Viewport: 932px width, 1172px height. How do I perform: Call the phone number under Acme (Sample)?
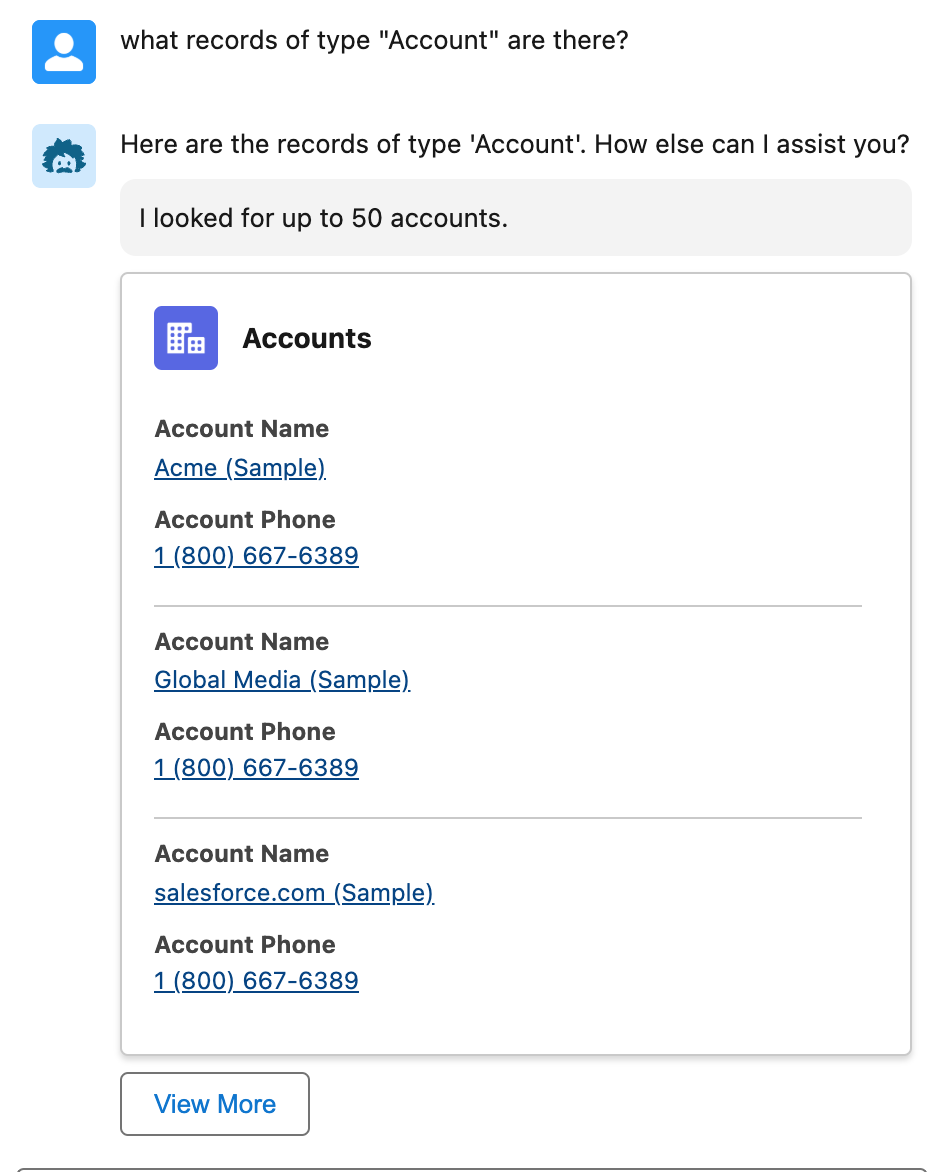[x=256, y=556]
